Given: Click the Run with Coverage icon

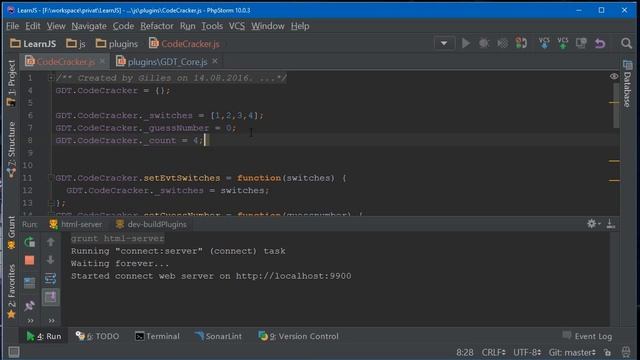Looking at the screenshot, I should coord(502,43).
